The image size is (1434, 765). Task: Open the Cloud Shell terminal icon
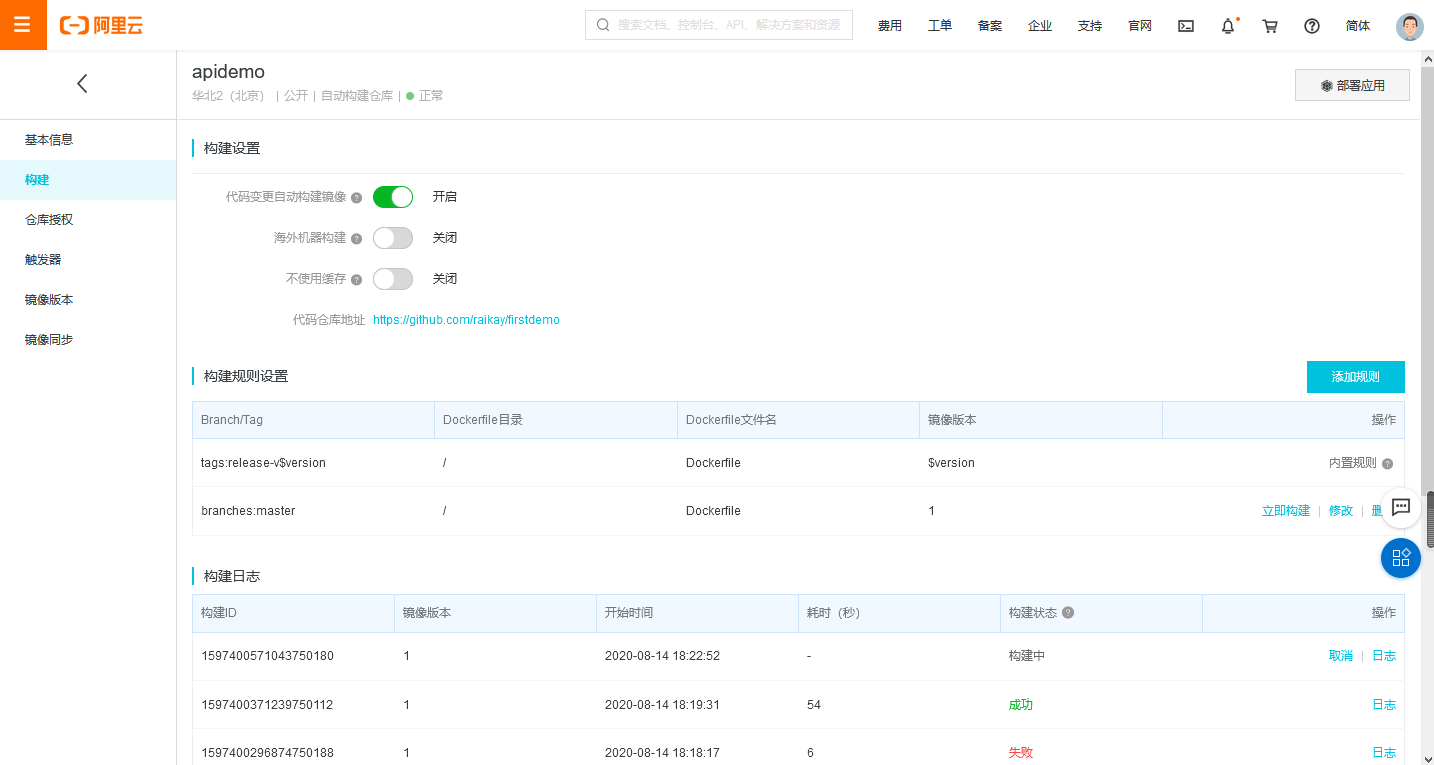1186,26
